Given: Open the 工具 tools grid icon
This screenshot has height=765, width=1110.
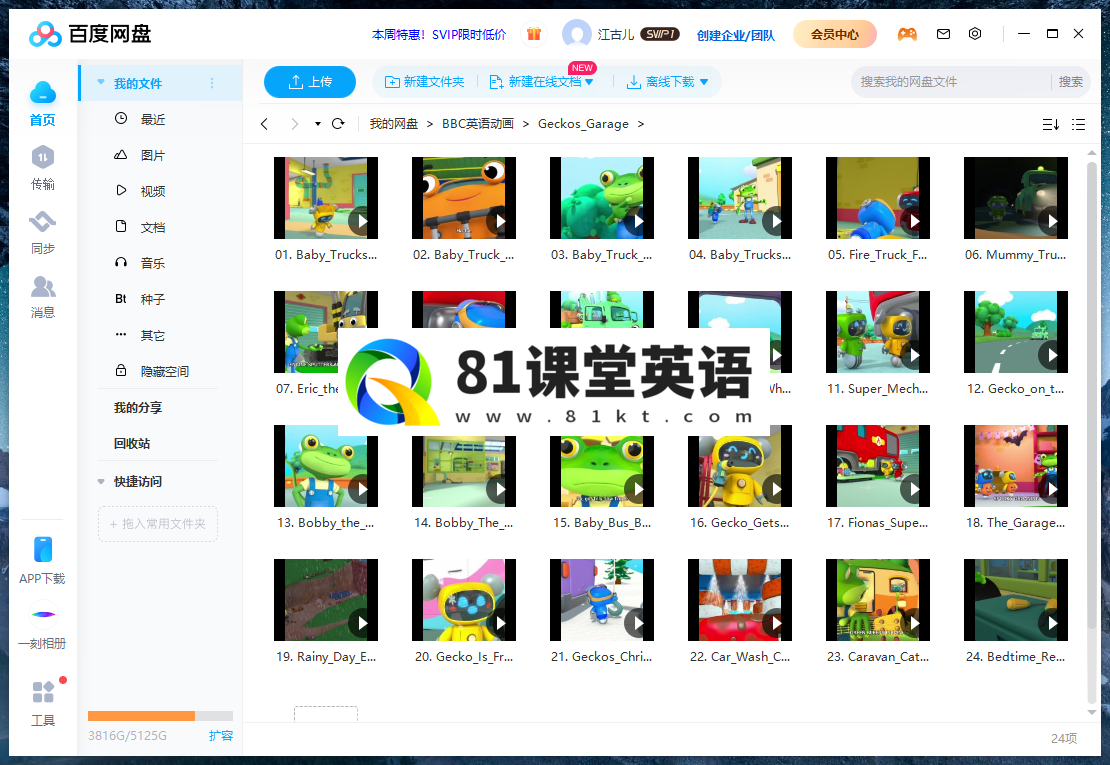Looking at the screenshot, I should [42, 691].
